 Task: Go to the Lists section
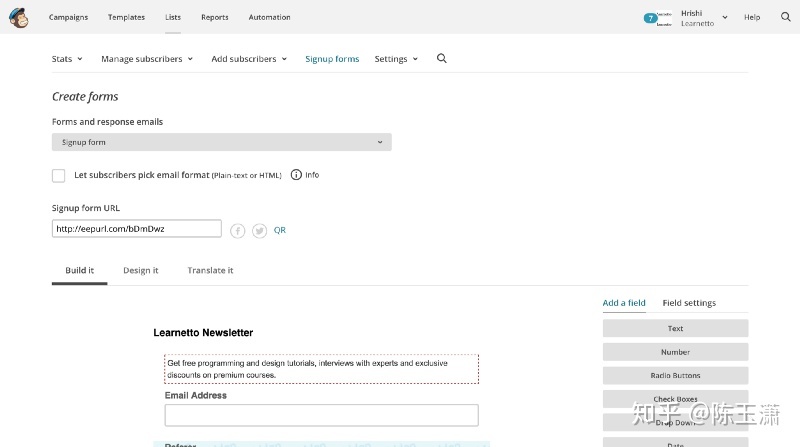[x=173, y=17]
